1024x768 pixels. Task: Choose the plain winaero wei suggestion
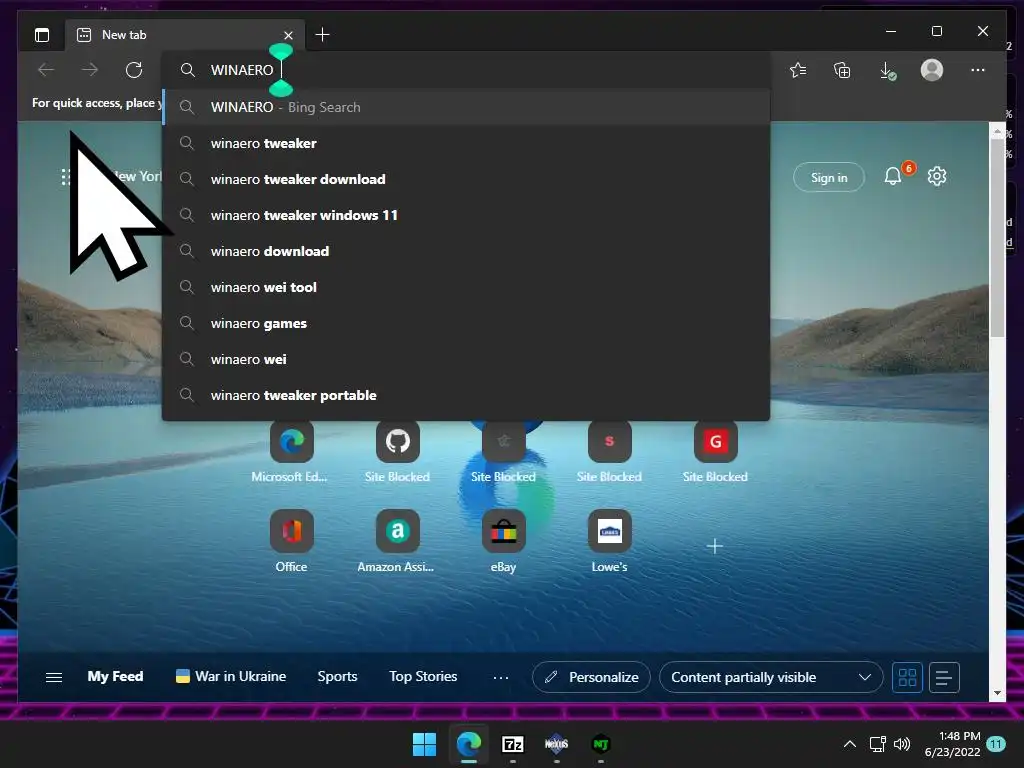466,359
